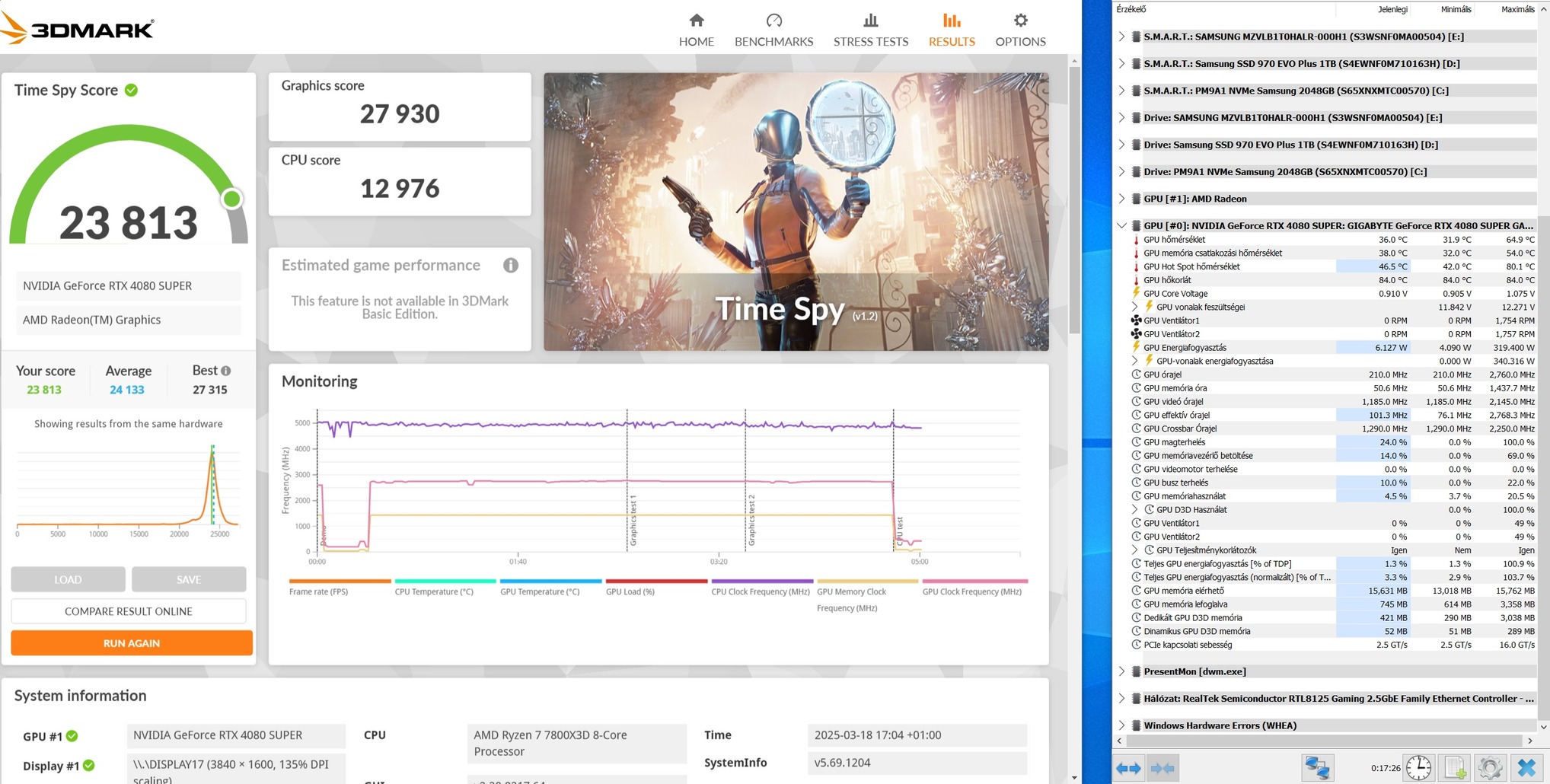The height and width of the screenshot is (784, 1550).
Task: Click GPU memória csatlakozási hőmérséklet thermometer icon
Action: pyautogui.click(x=1136, y=253)
